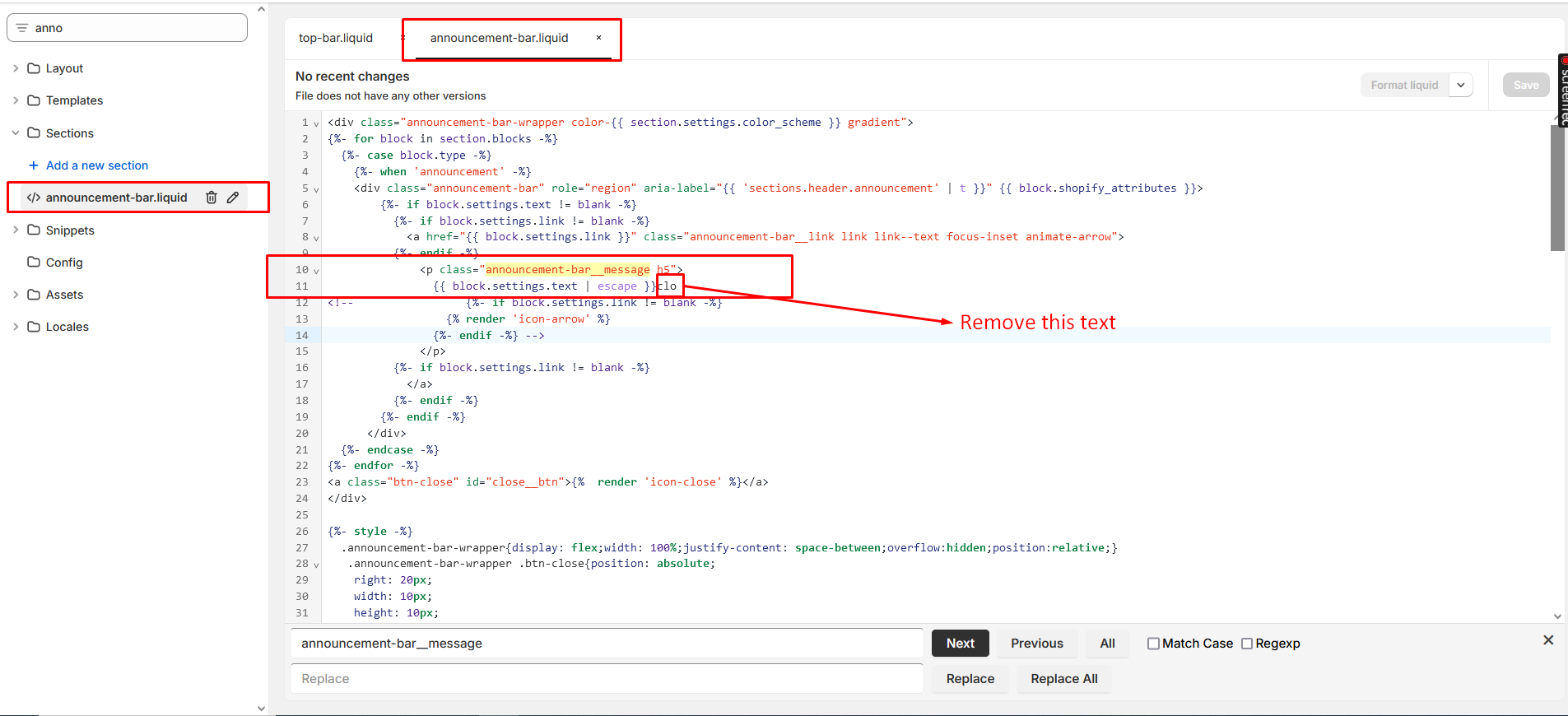Expand the Layout folder chevron
Image resolution: width=1568 pixels, height=716 pixels.
click(x=16, y=68)
